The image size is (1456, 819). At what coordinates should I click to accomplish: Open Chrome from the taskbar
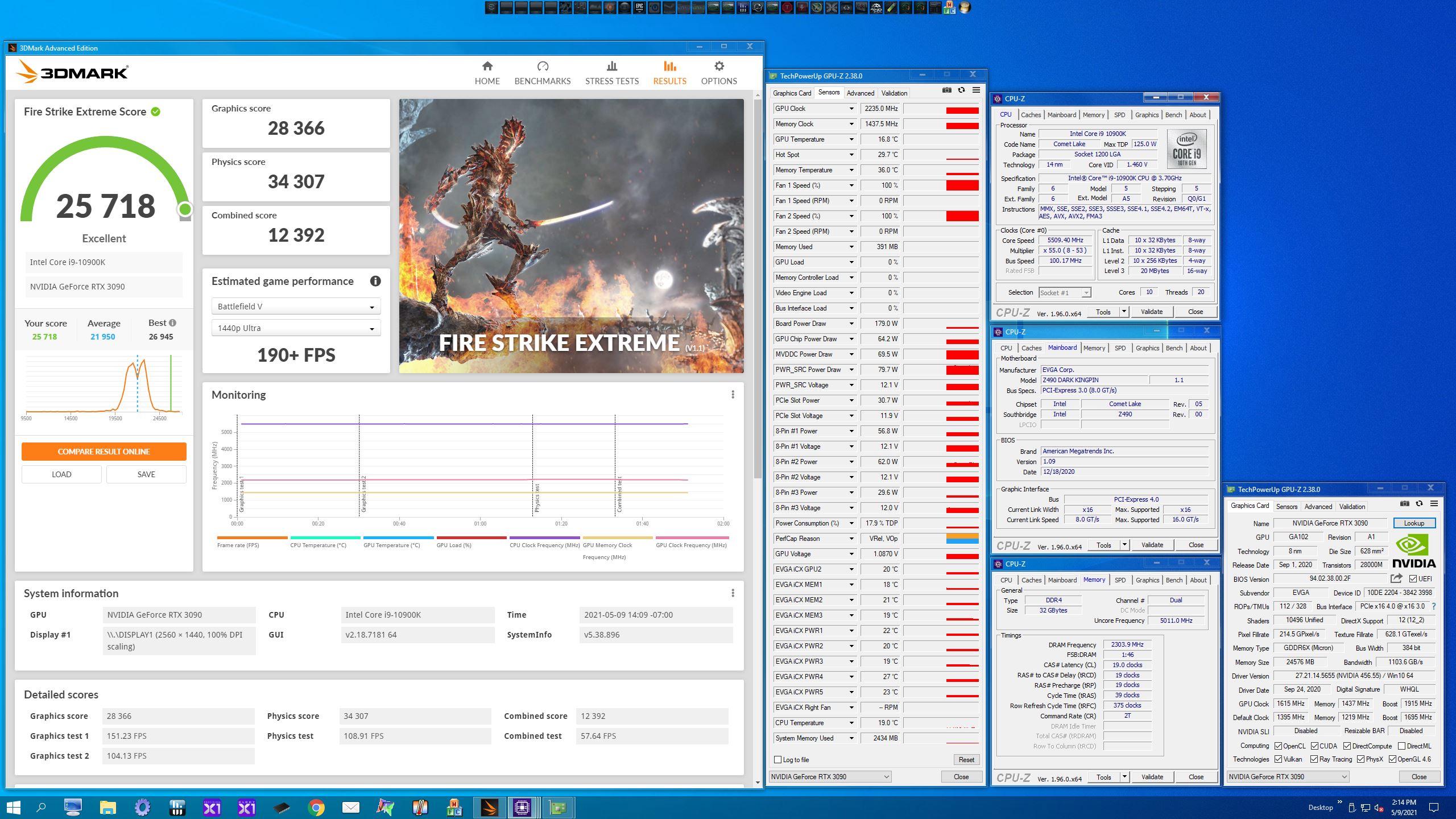point(316,807)
